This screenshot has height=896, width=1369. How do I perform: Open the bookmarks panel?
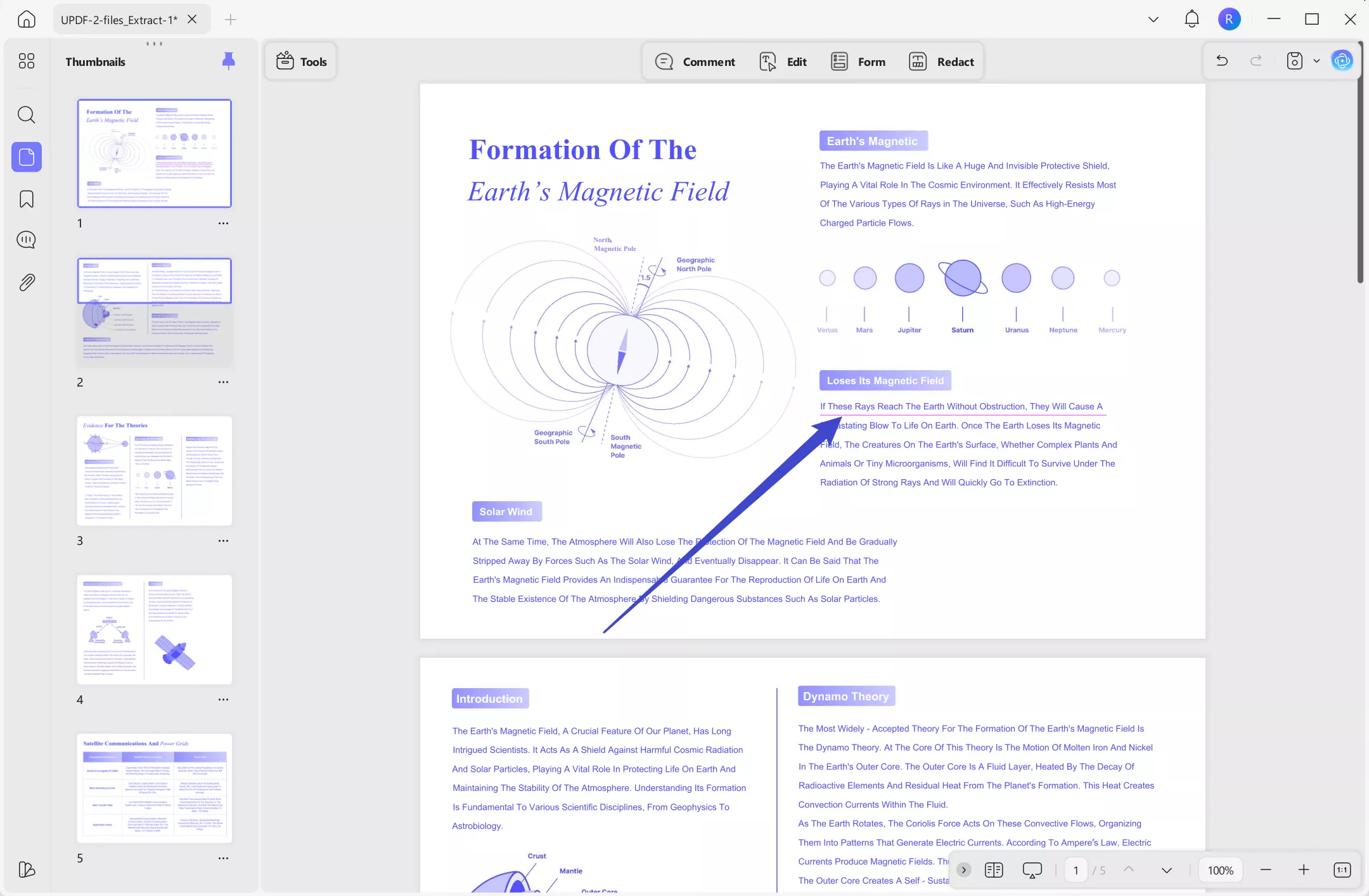pos(26,199)
